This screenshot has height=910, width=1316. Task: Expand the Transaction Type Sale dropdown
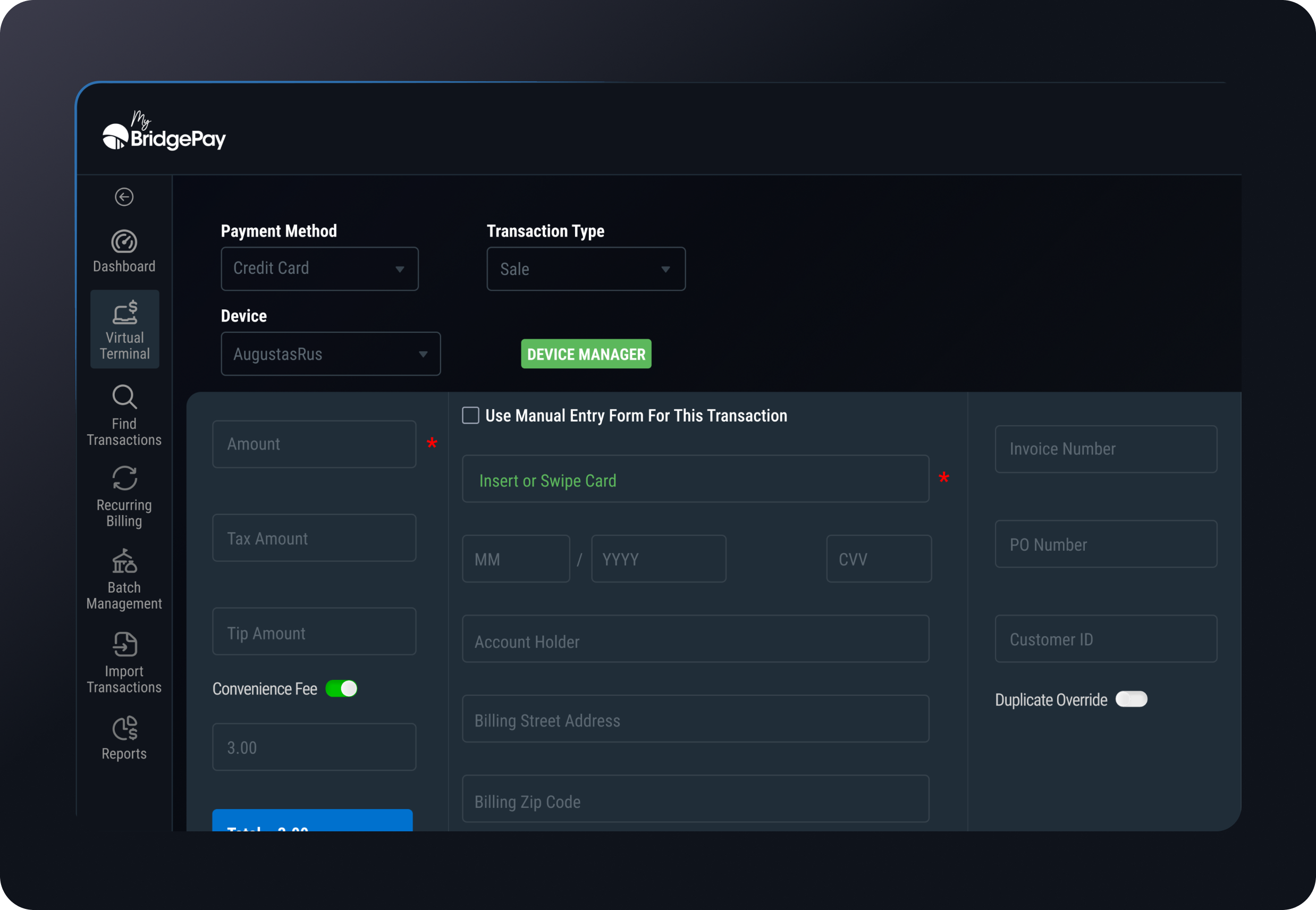pos(586,268)
